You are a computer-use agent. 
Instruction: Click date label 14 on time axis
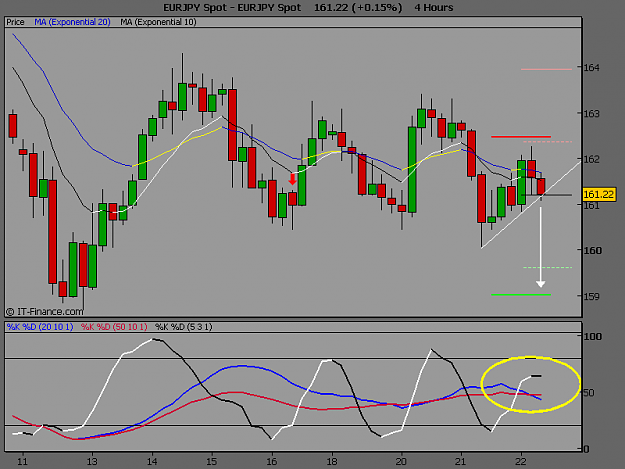click(152, 462)
